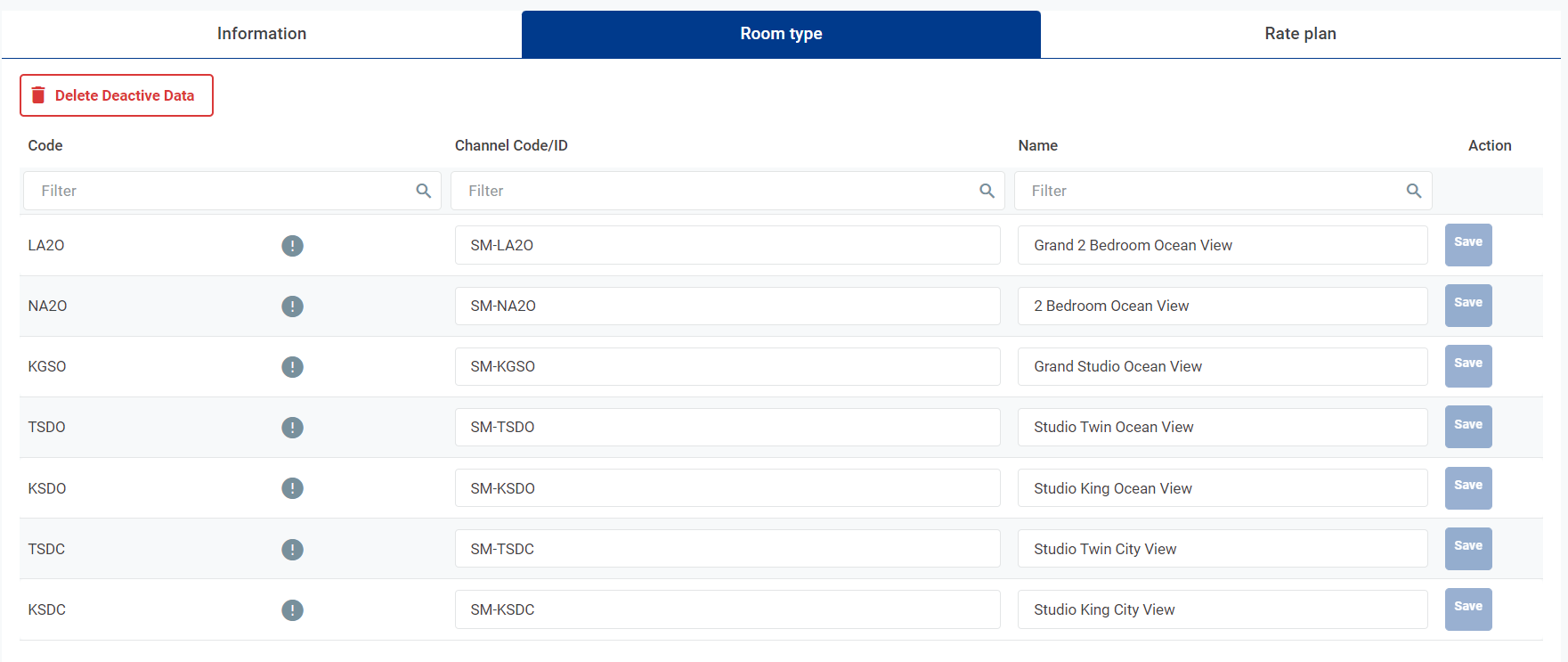Click the search icon in Code filter
The width and height of the screenshot is (1568, 662).
point(423,191)
